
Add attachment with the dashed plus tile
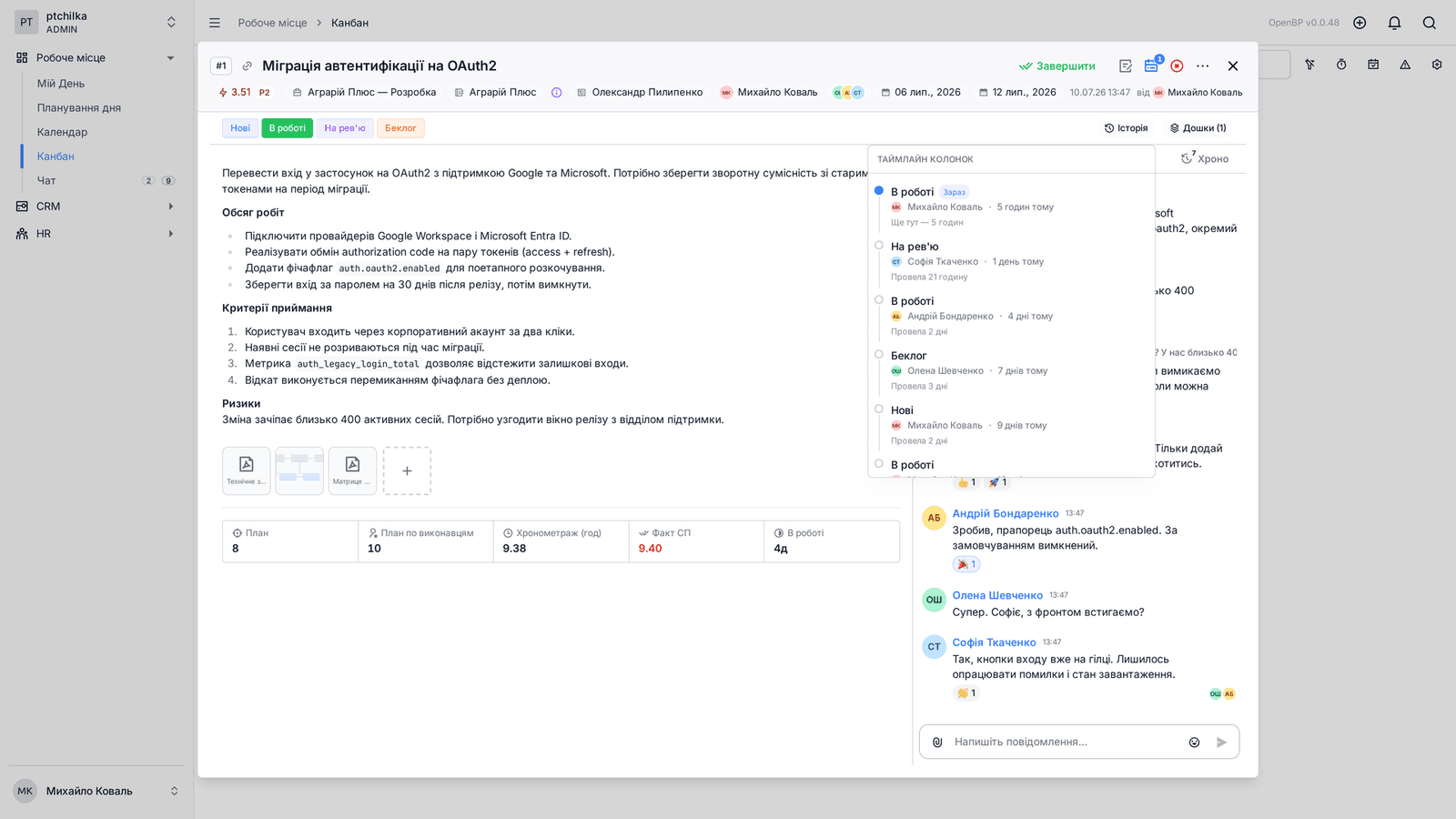(407, 470)
